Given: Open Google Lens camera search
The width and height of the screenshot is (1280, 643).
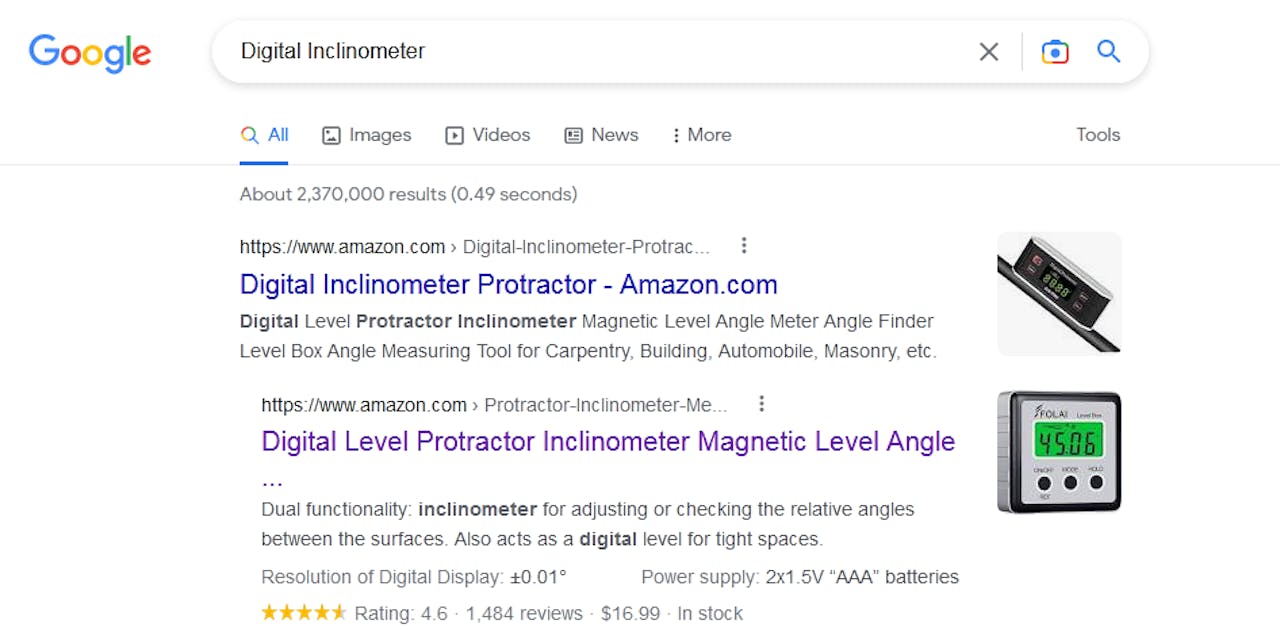Looking at the screenshot, I should point(1055,51).
